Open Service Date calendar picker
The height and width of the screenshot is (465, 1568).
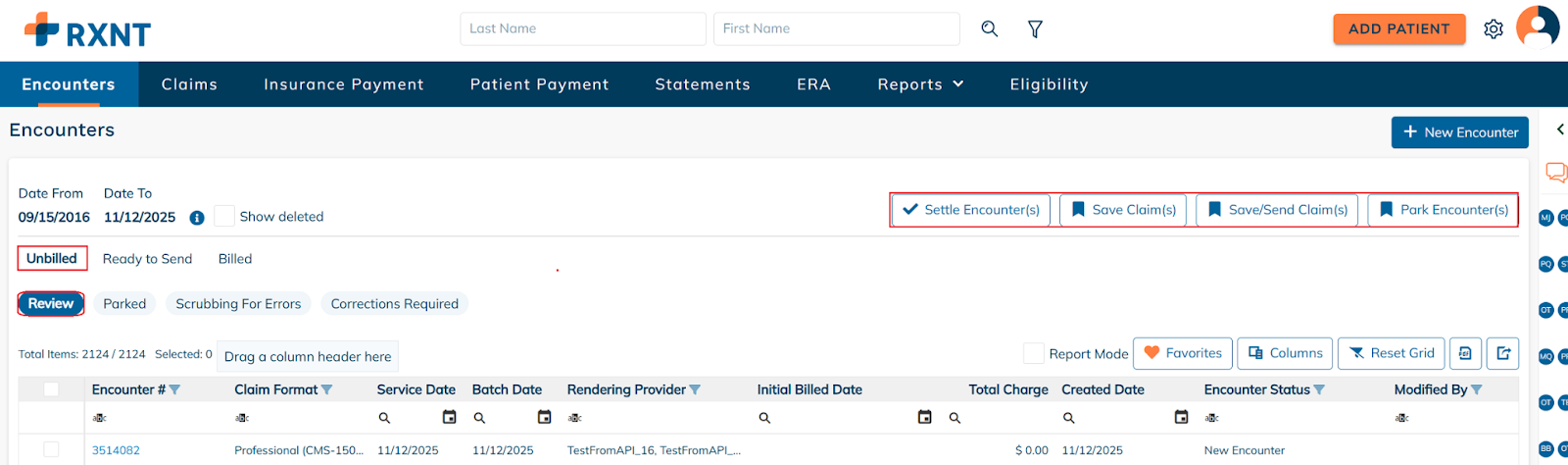[x=450, y=417]
